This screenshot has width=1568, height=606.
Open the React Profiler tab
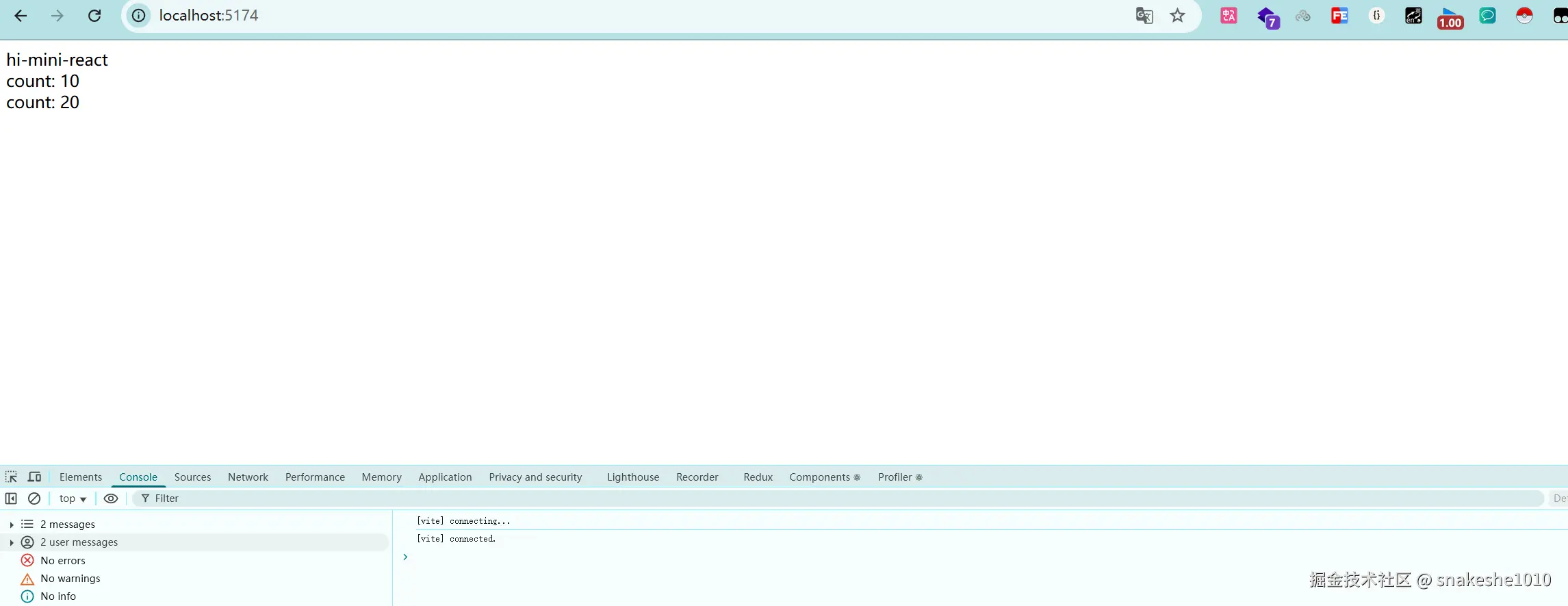[x=900, y=477]
